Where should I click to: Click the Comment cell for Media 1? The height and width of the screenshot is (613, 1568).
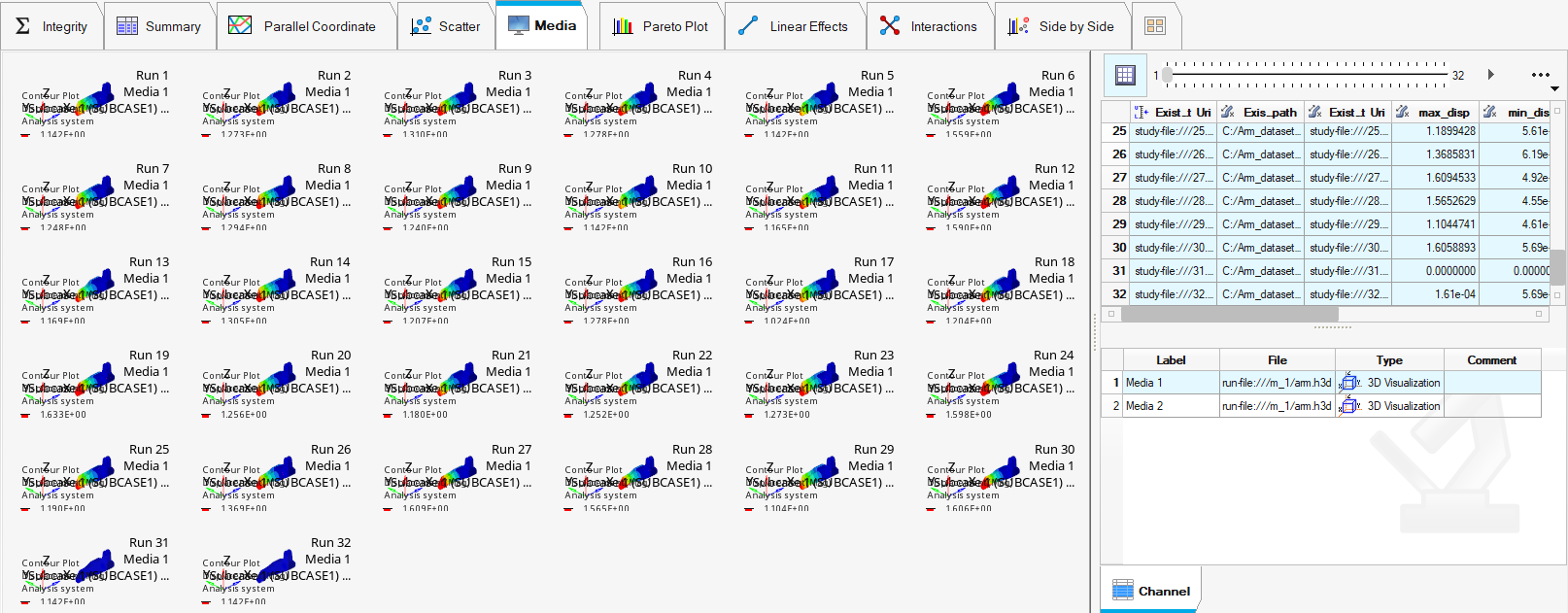tap(1492, 383)
